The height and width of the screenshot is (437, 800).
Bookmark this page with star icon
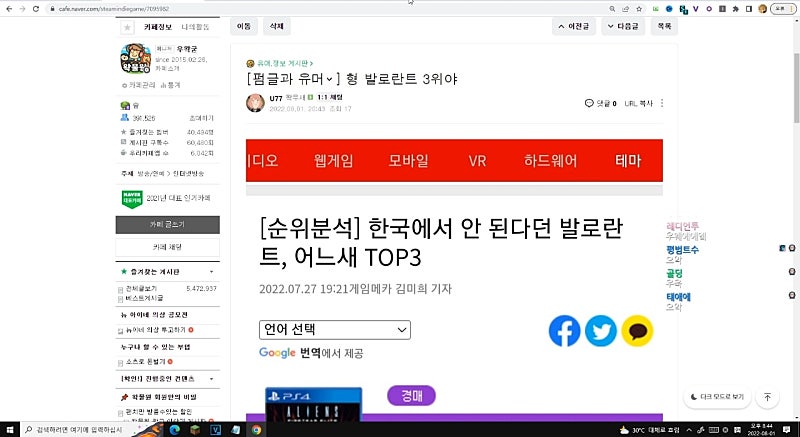[x=639, y=9]
